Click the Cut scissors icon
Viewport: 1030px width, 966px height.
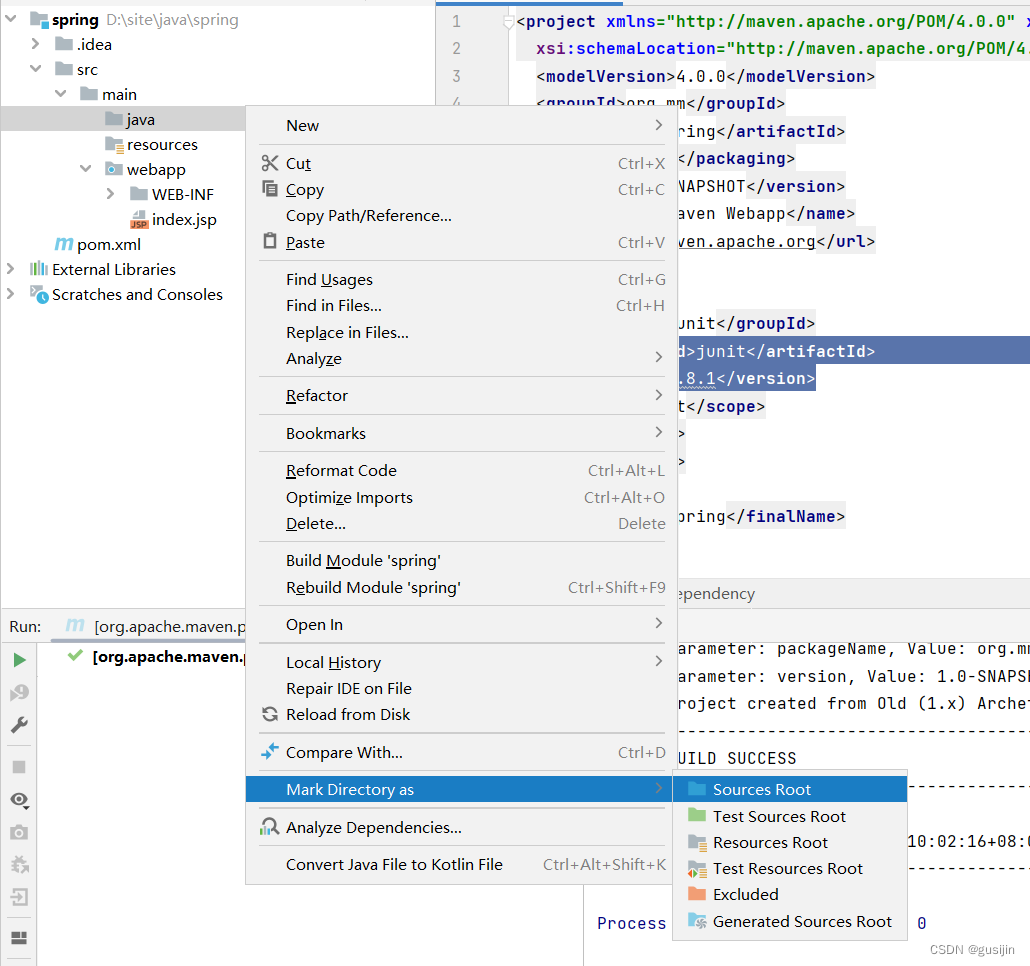269,163
